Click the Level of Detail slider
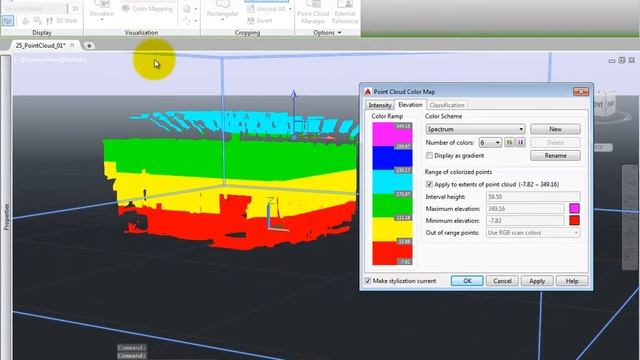The image size is (640, 360). point(35,8)
